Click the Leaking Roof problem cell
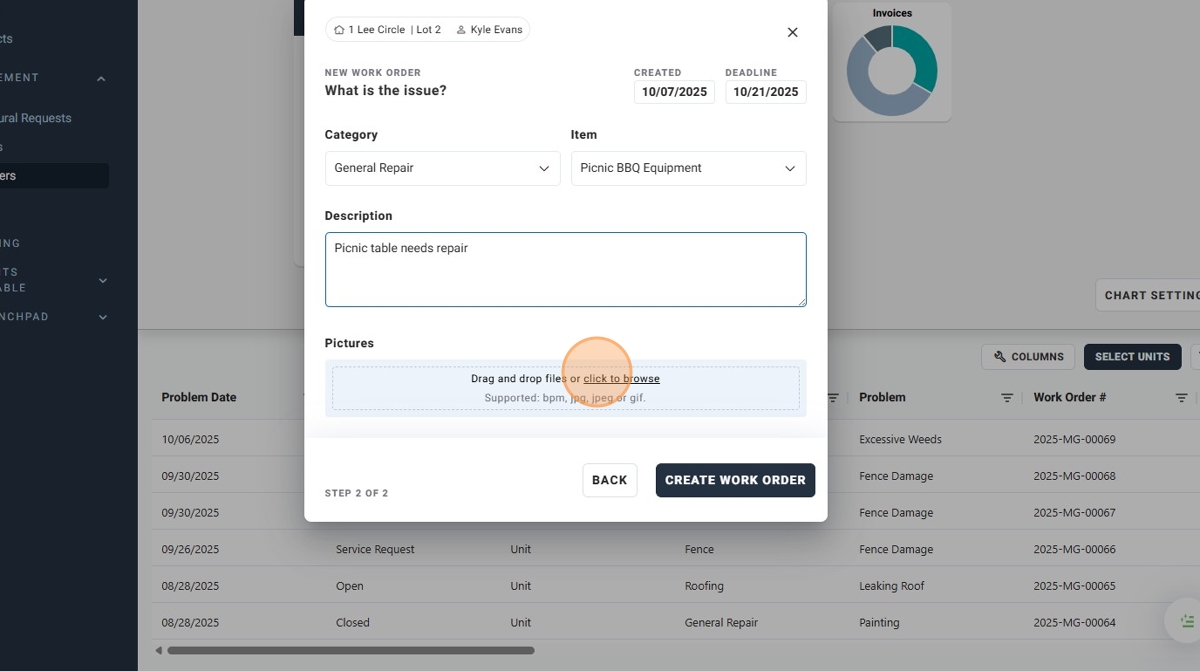Image resolution: width=1200 pixels, height=671 pixels. tap(892, 586)
